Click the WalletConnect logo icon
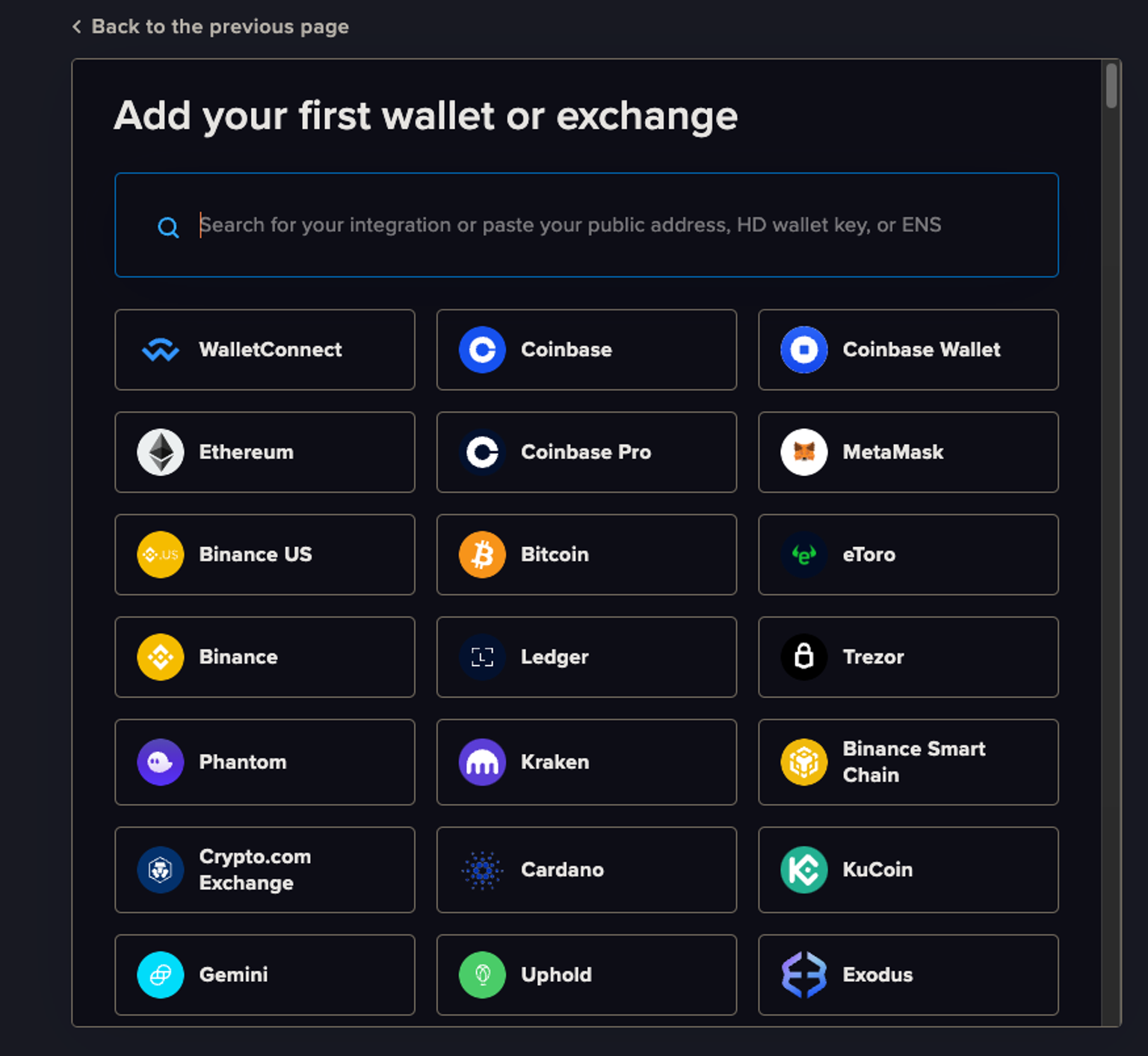Screen dimensions: 1148x1056 pyautogui.click(x=161, y=350)
